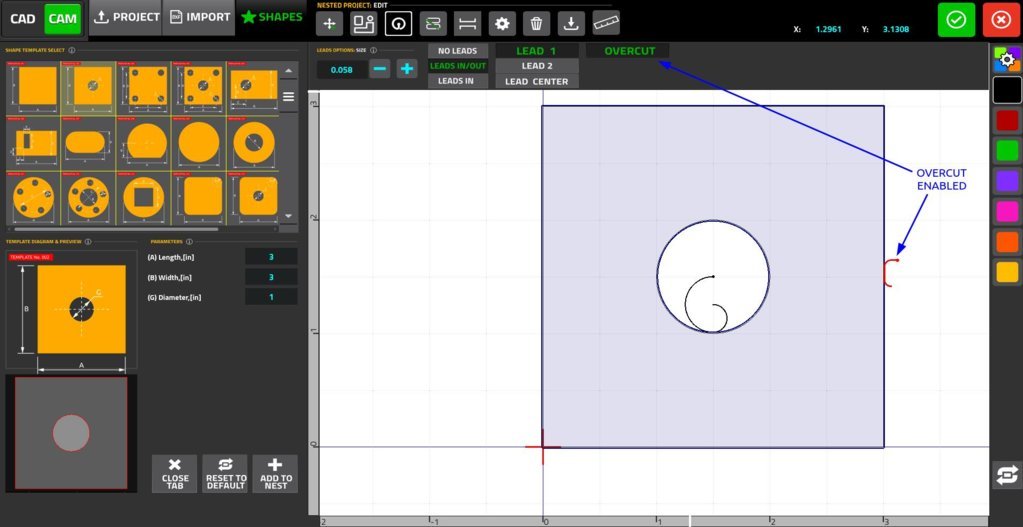Click Template Diagram & Preview info icon
The height and width of the screenshot is (527, 1023).
click(87, 241)
